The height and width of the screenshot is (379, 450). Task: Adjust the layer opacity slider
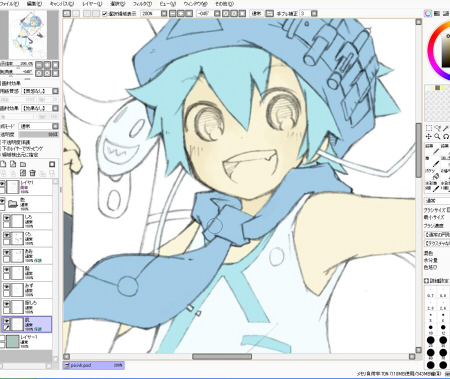[x=38, y=134]
